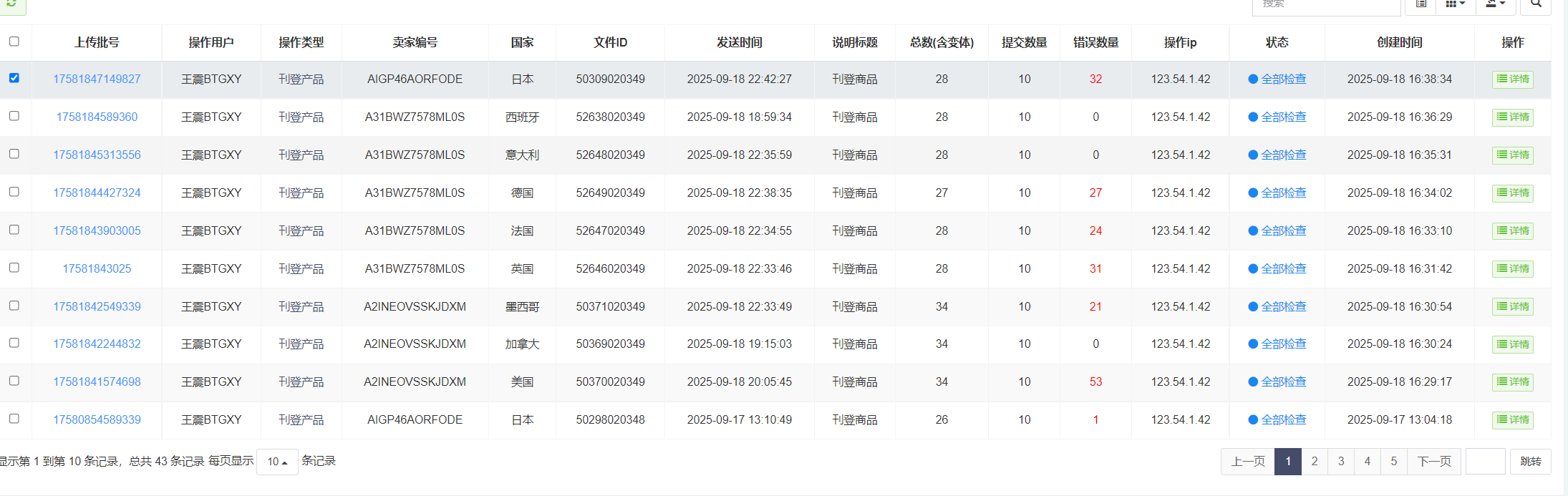Open 详情 for the 美国 row
The height and width of the screenshot is (496, 1568).
click(1512, 382)
